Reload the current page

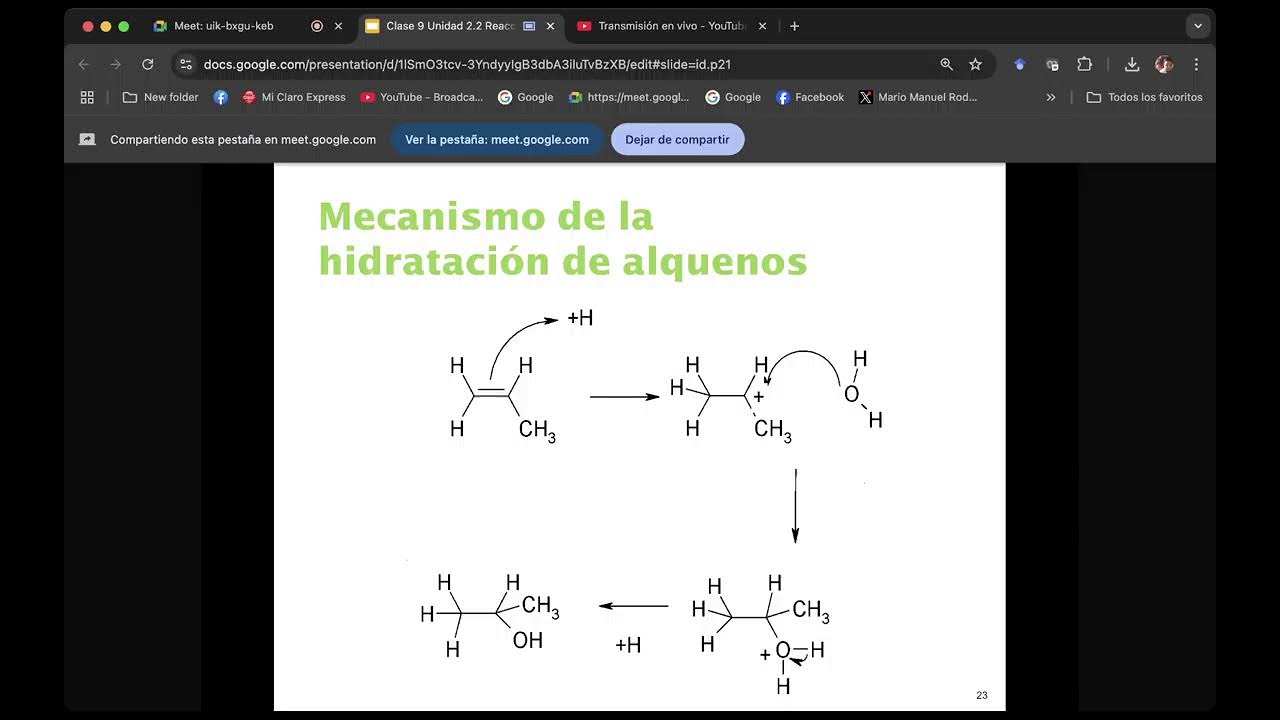148,64
